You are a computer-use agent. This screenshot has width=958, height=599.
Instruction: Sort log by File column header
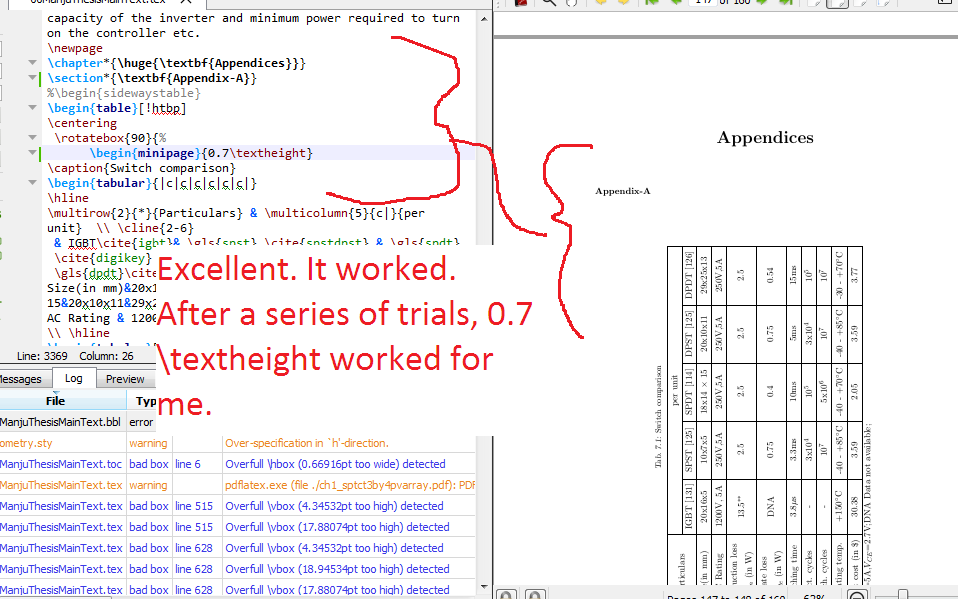[63, 401]
